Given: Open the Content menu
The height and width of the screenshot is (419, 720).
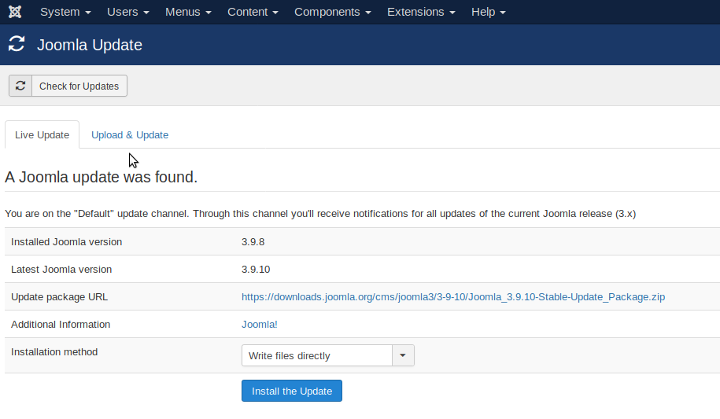Looking at the screenshot, I should tap(253, 12).
